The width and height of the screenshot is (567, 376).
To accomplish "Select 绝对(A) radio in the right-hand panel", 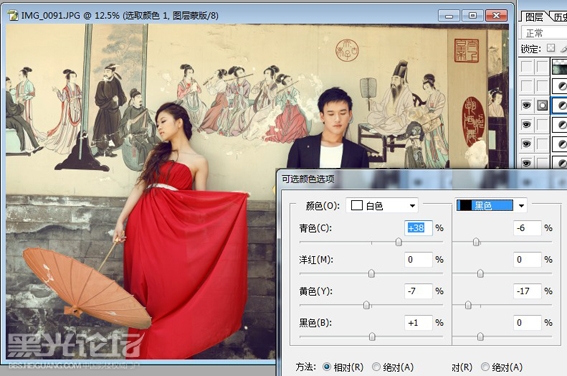I will coord(485,367).
